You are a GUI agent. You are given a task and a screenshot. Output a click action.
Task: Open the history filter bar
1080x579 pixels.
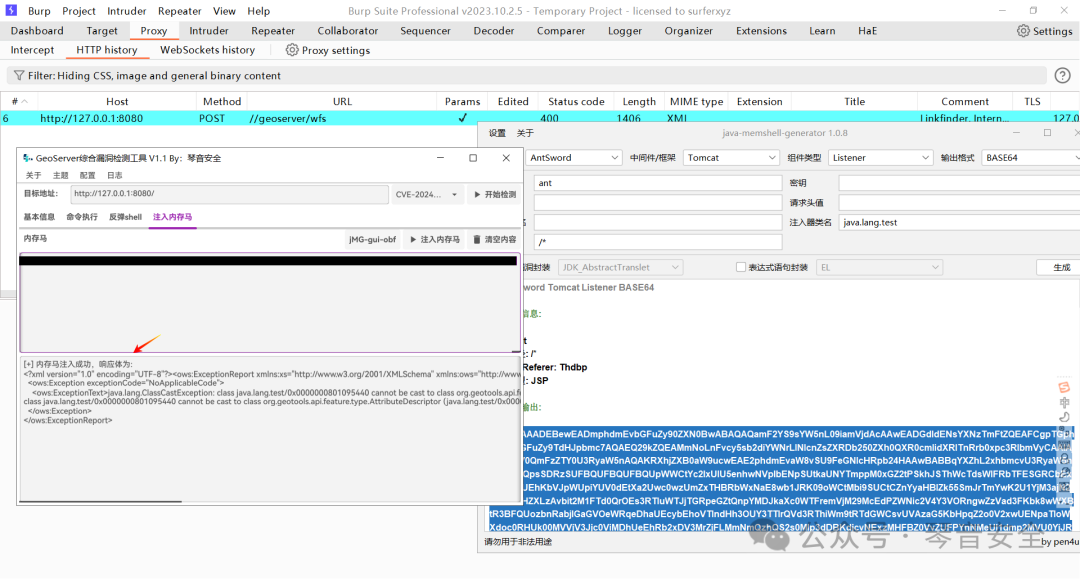[x=526, y=76]
